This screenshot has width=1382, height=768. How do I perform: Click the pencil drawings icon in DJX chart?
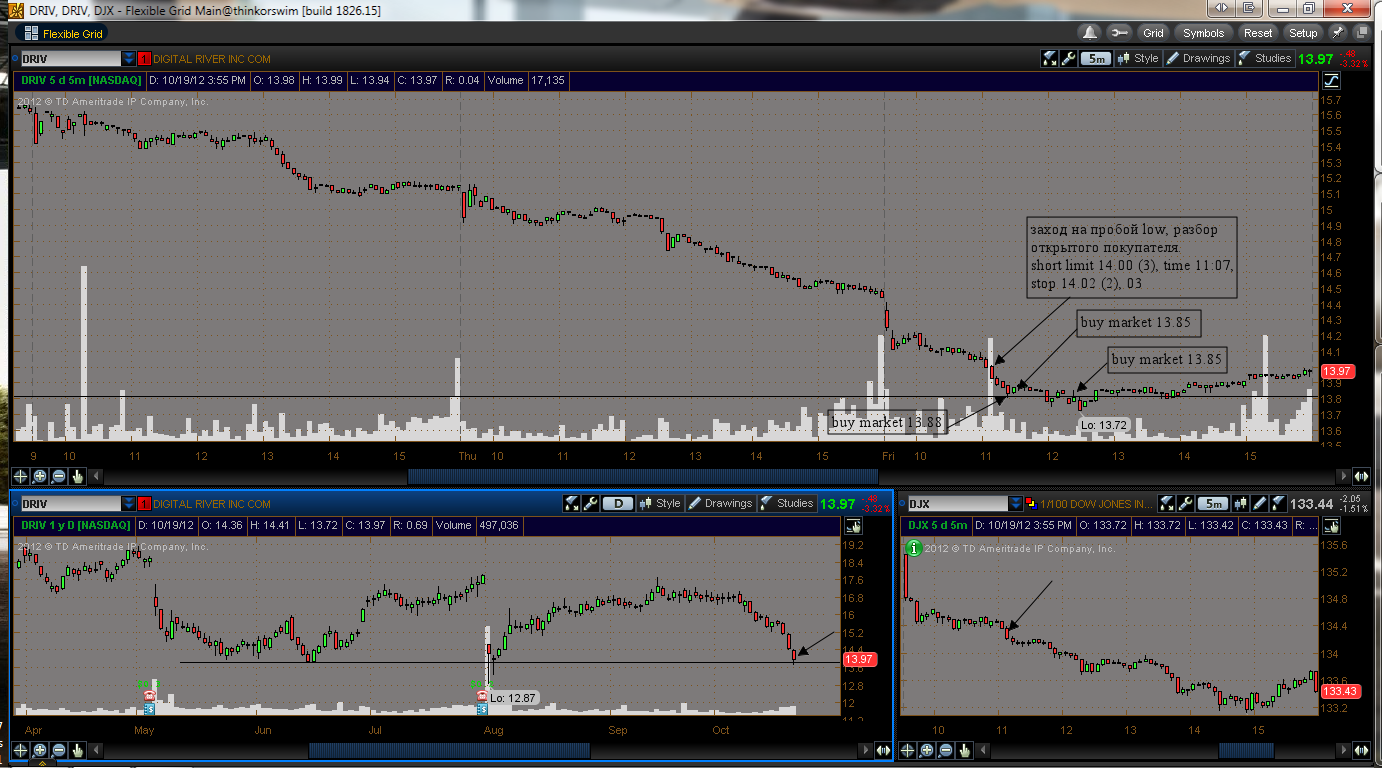(x=1260, y=503)
